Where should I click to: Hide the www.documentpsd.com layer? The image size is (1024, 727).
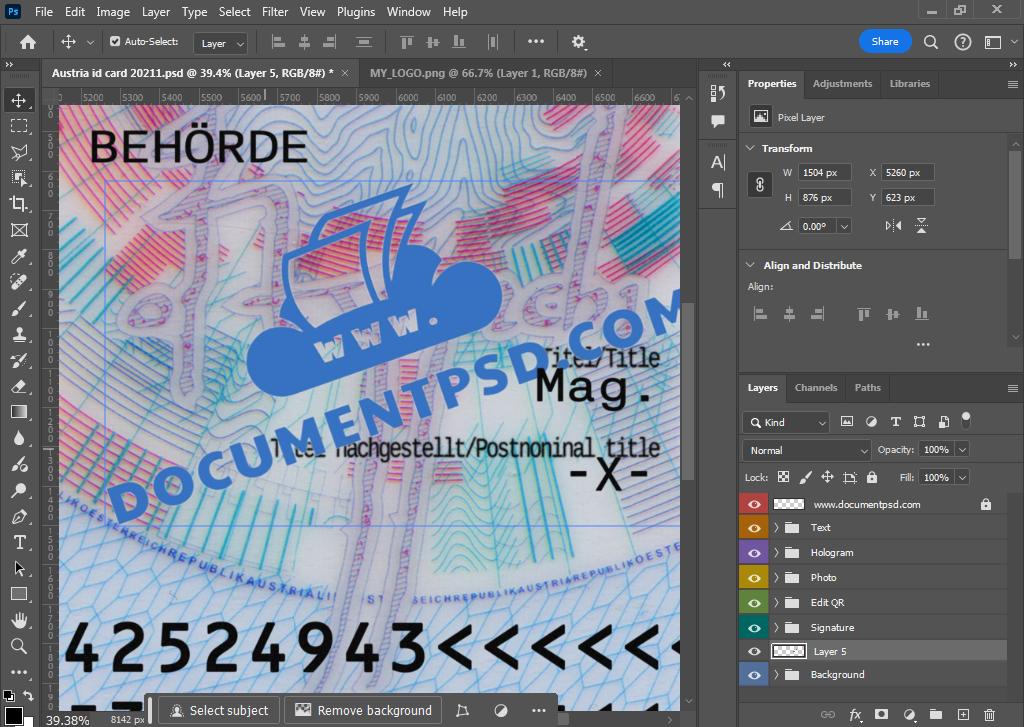click(x=754, y=504)
